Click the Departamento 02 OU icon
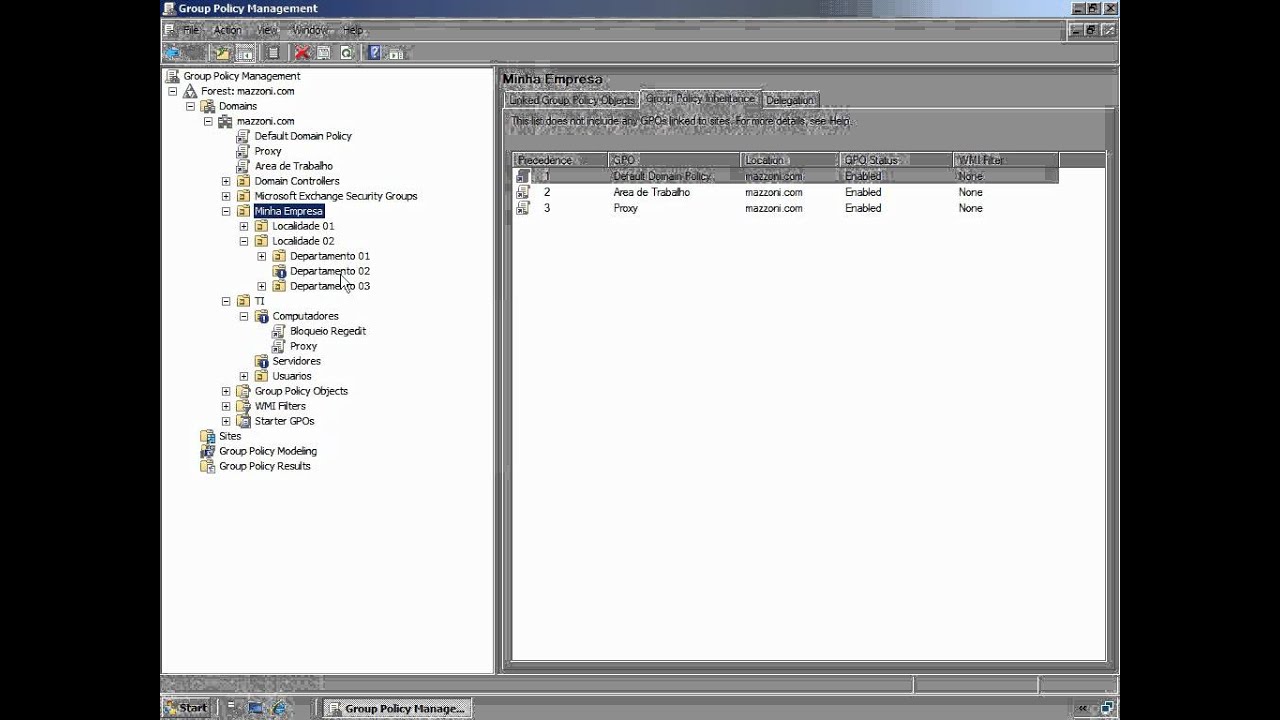The image size is (1280, 720). pyautogui.click(x=279, y=271)
